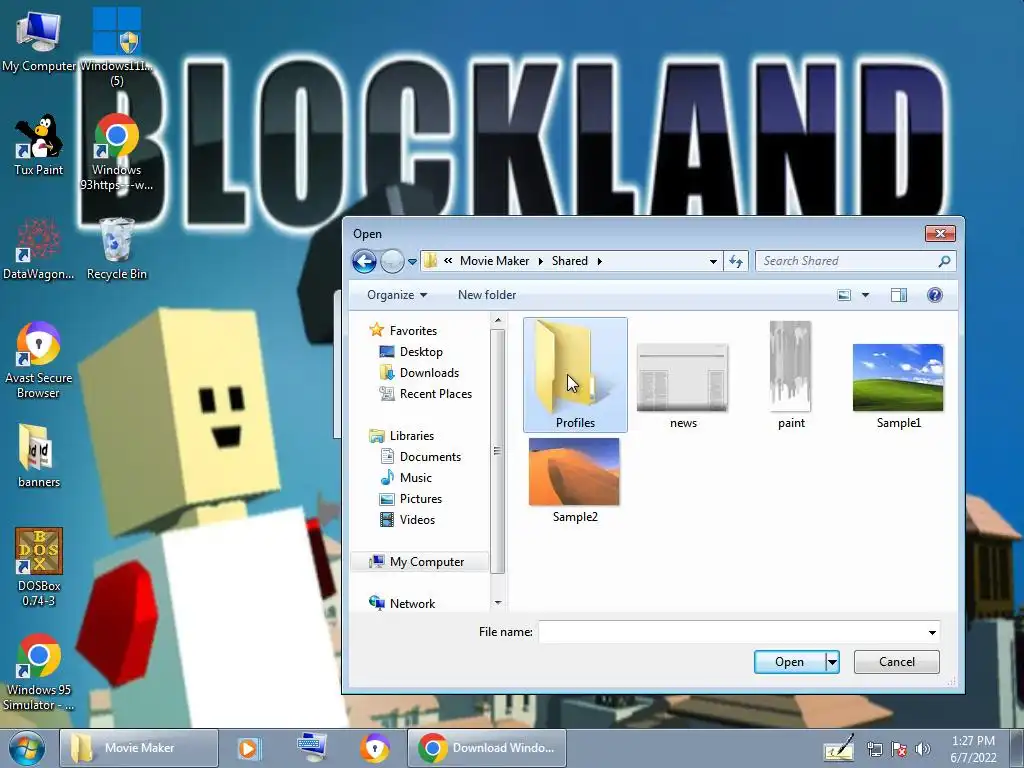
Task: Click Movie Maker in the address breadcrumb
Action: (x=494, y=261)
